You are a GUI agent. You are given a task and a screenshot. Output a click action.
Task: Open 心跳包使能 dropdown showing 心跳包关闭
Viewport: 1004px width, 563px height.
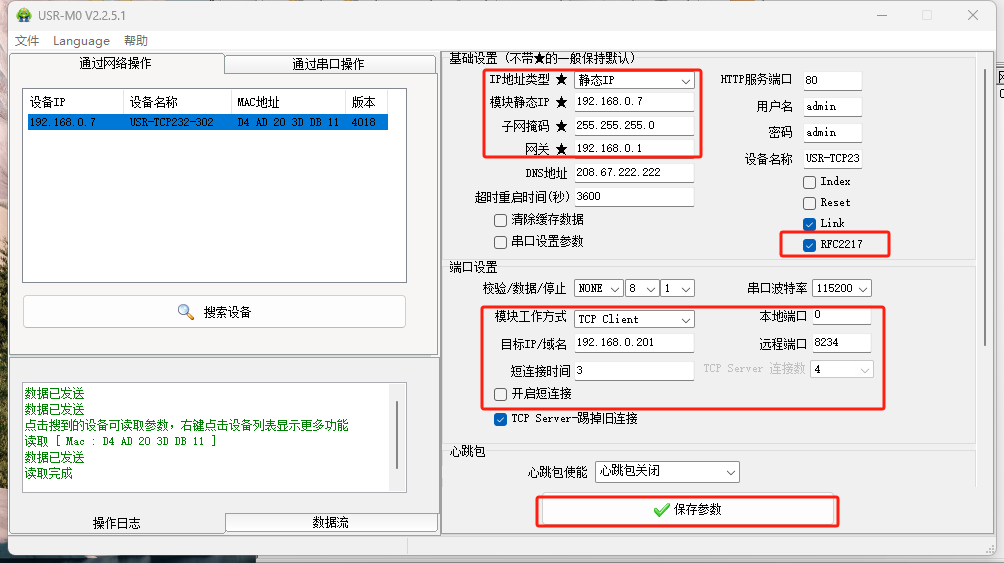click(667, 472)
